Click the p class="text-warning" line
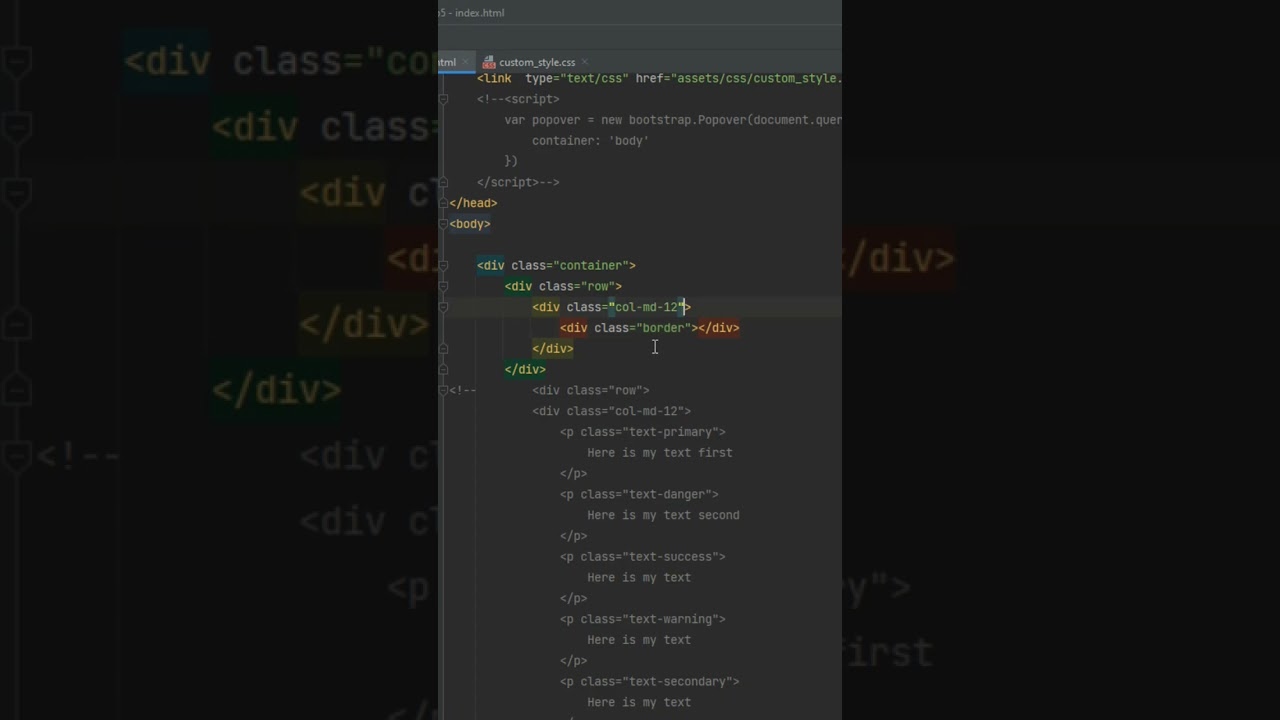The width and height of the screenshot is (1280, 720). (642, 619)
